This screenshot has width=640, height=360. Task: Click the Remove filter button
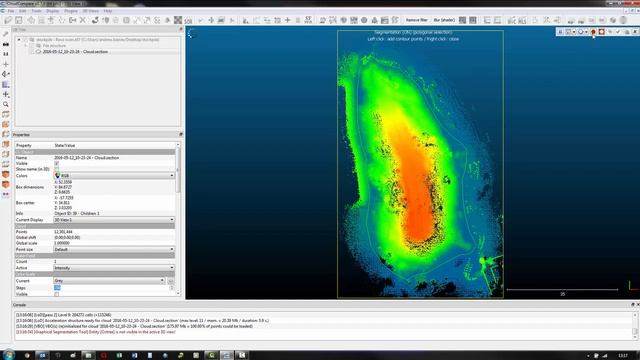pyautogui.click(x=416, y=20)
